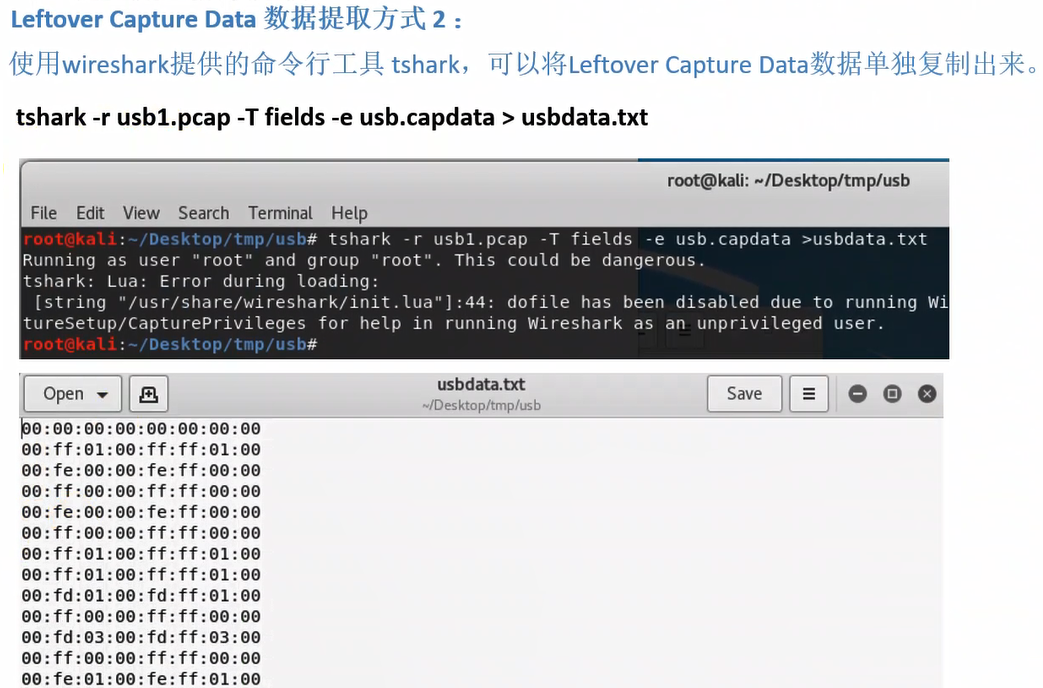Click the terminal line 'Running as user "root"'
This screenshot has width=1043, height=688.
click(x=364, y=260)
